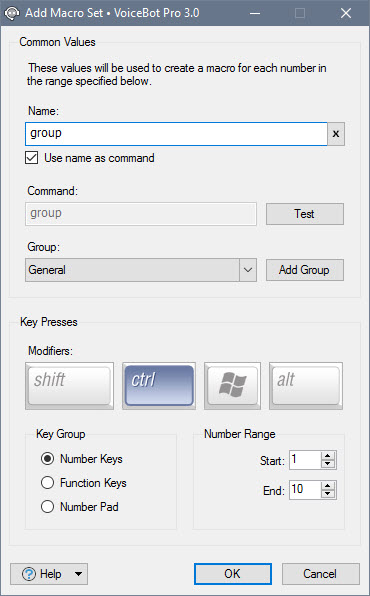
Task: Increase the End number value
Action: point(327,485)
